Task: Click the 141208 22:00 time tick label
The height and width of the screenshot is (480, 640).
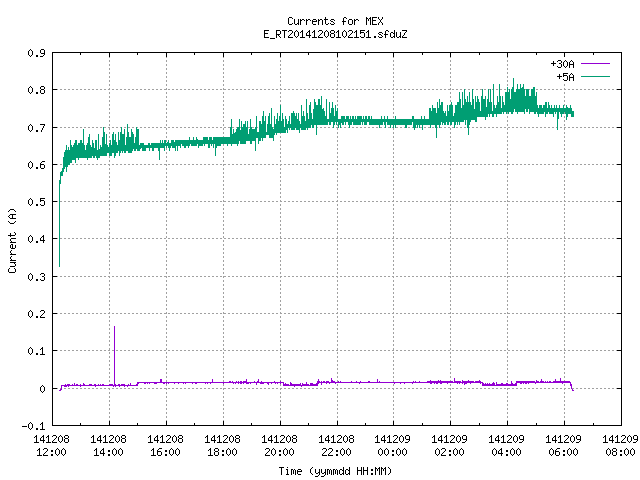Action: 336,445
